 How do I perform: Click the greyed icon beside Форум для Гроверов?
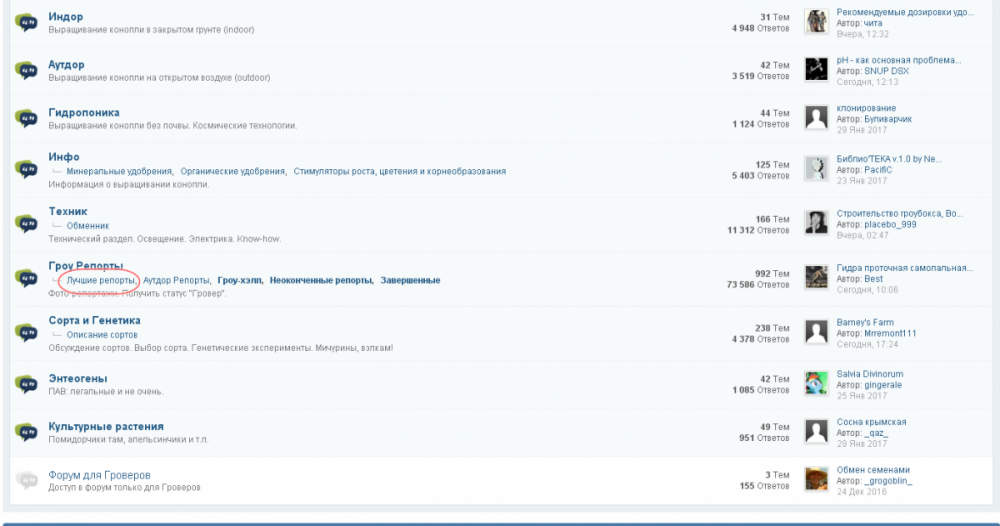coord(26,480)
